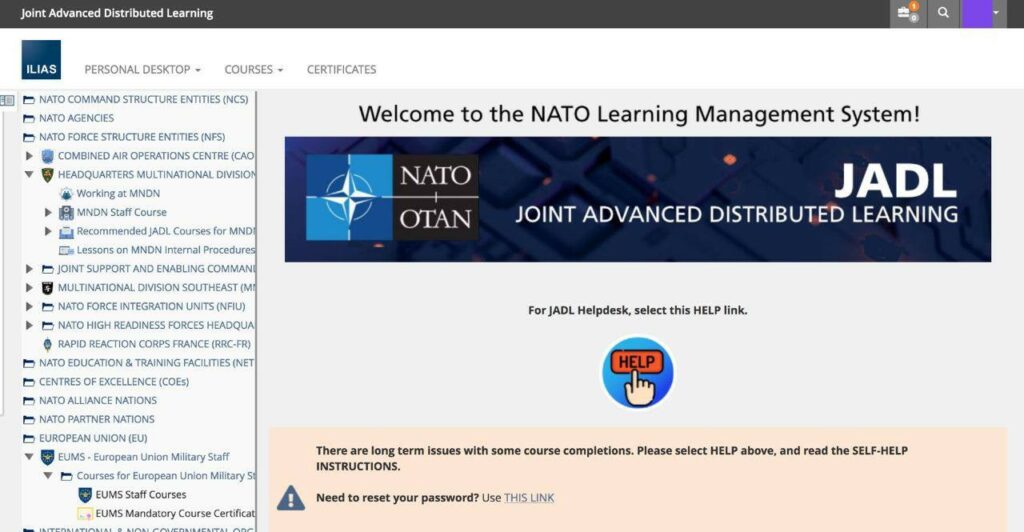Click the purple user avatar swatch
Viewport: 1024px width, 532px height.
[x=975, y=13]
